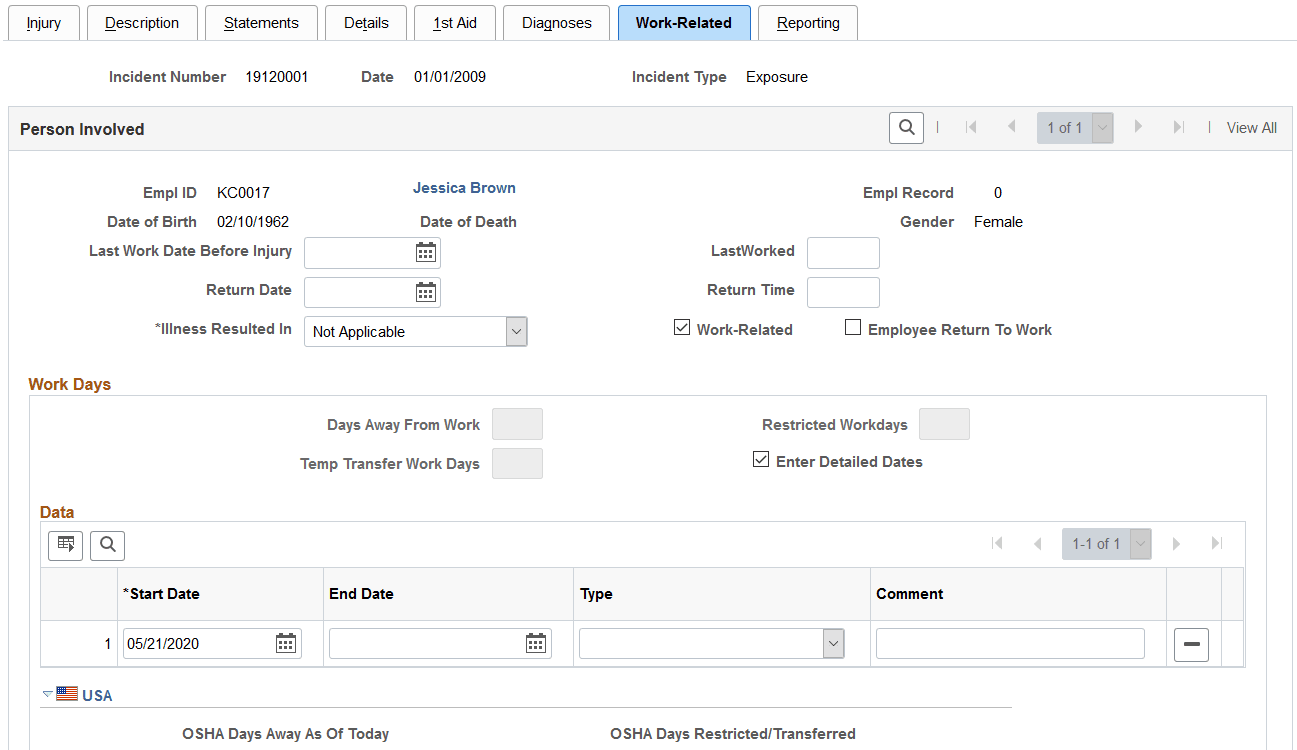Open the Data grid search icon
This screenshot has height=750, width=1297.
pyautogui.click(x=107, y=545)
